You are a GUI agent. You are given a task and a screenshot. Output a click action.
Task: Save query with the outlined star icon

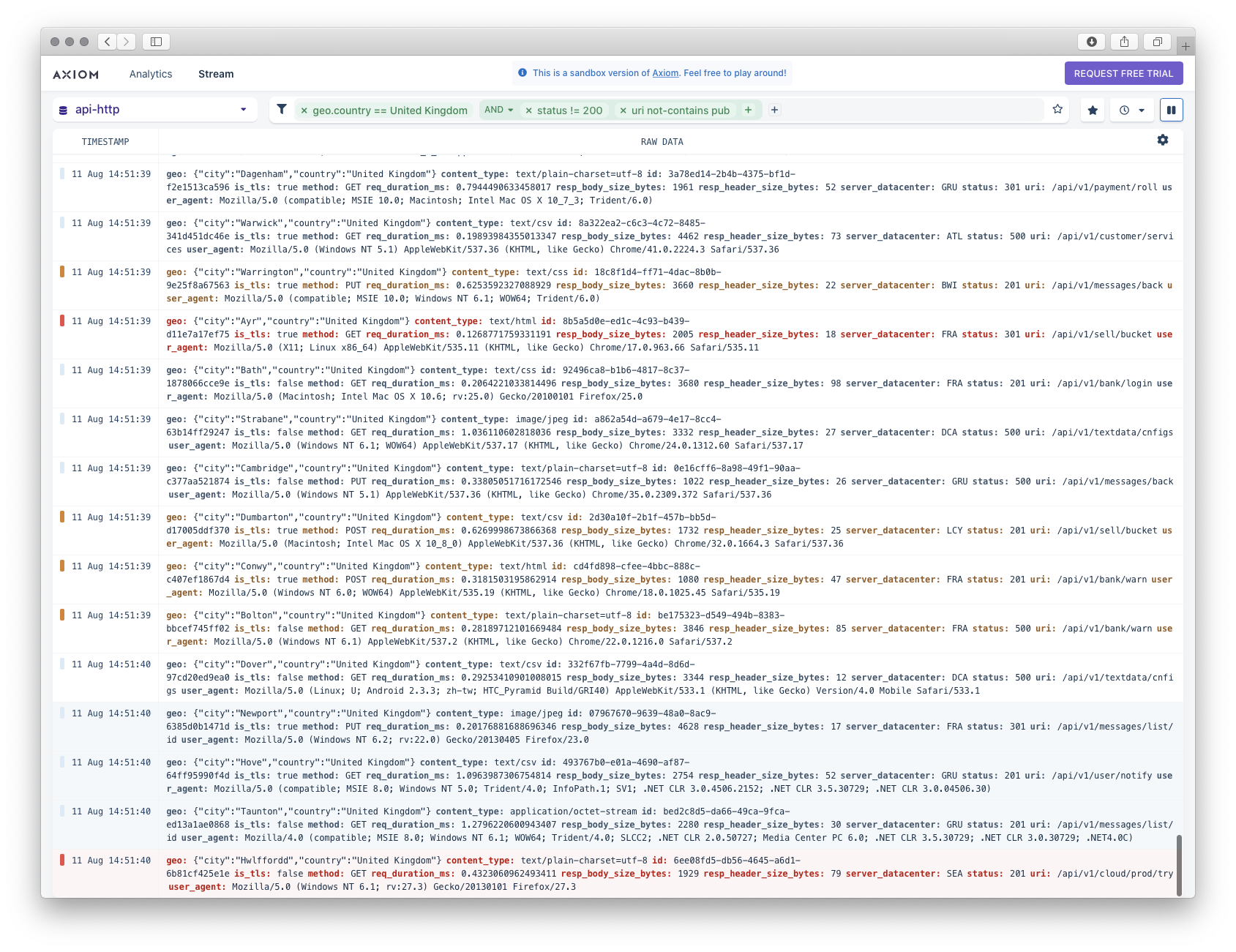[1057, 110]
